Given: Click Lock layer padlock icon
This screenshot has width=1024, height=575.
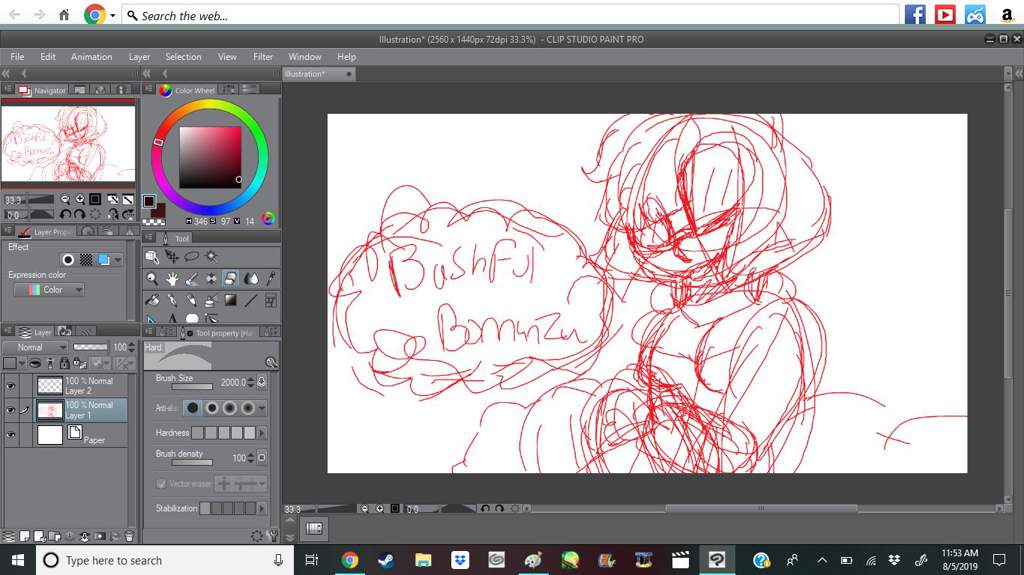Looking at the screenshot, I should [64, 363].
